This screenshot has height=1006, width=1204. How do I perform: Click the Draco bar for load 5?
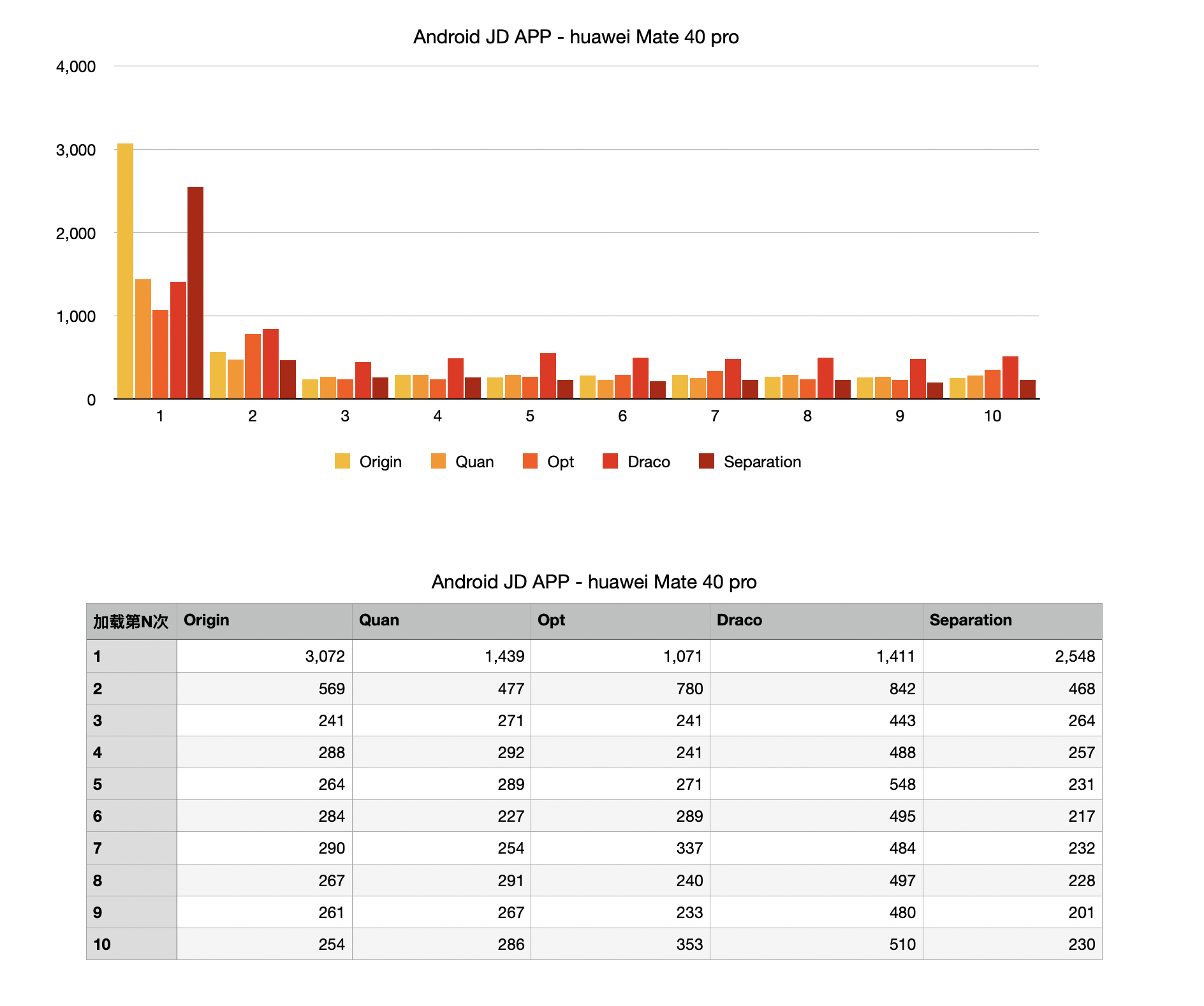coord(548,376)
